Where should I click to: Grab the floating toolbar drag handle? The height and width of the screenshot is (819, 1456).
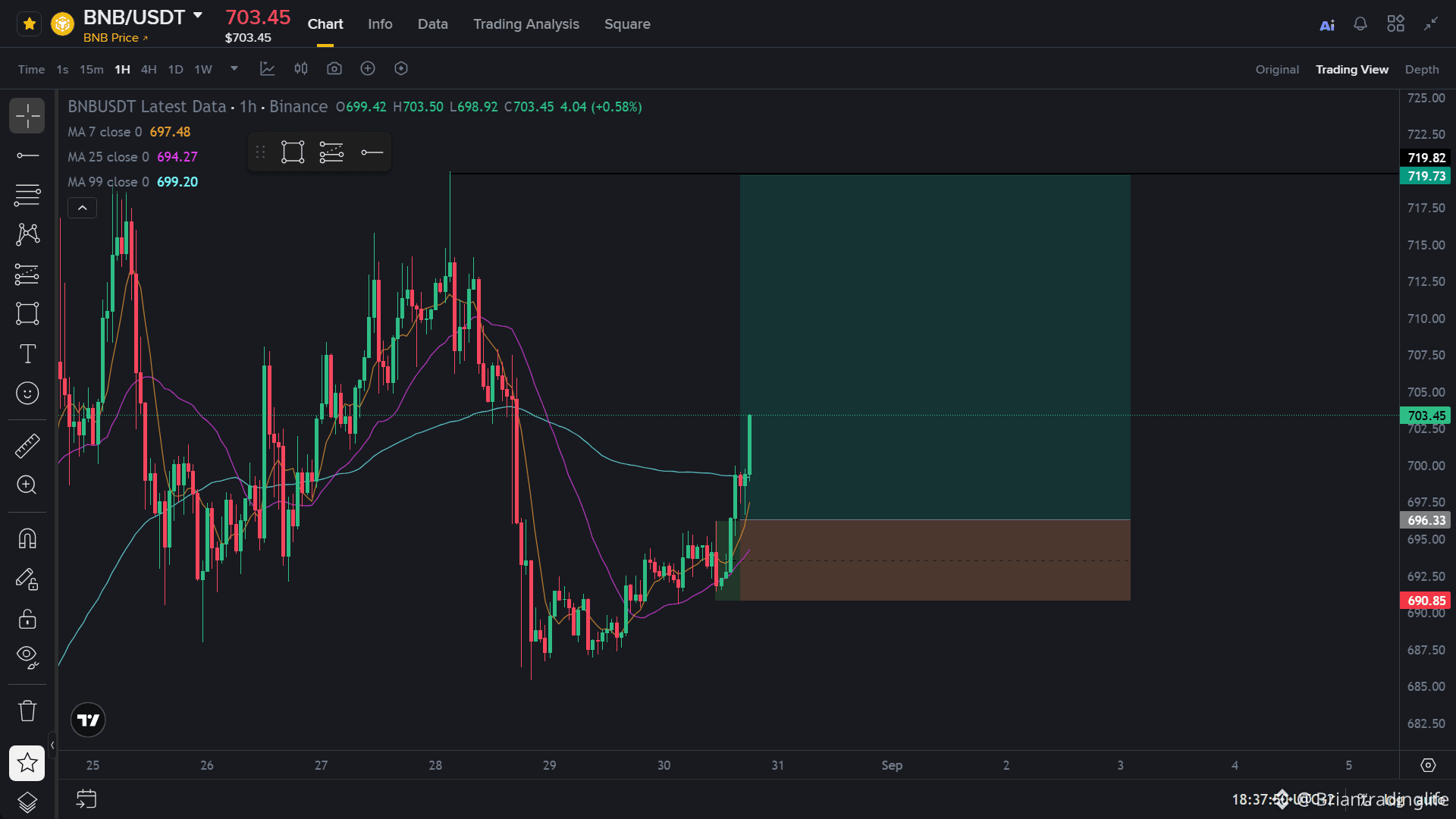pyautogui.click(x=260, y=152)
